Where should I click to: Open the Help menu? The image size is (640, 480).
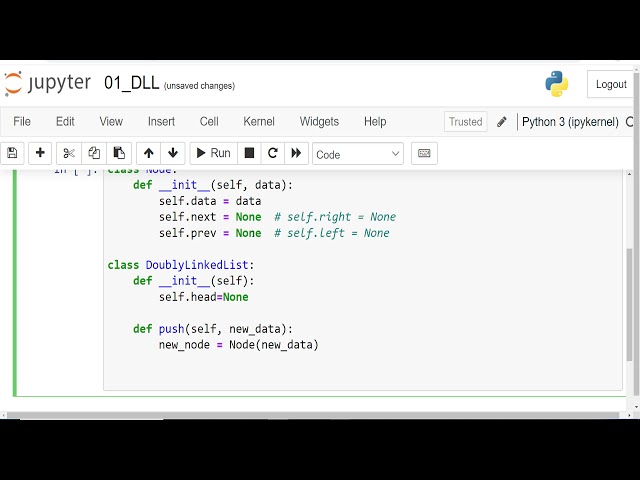[375, 122]
